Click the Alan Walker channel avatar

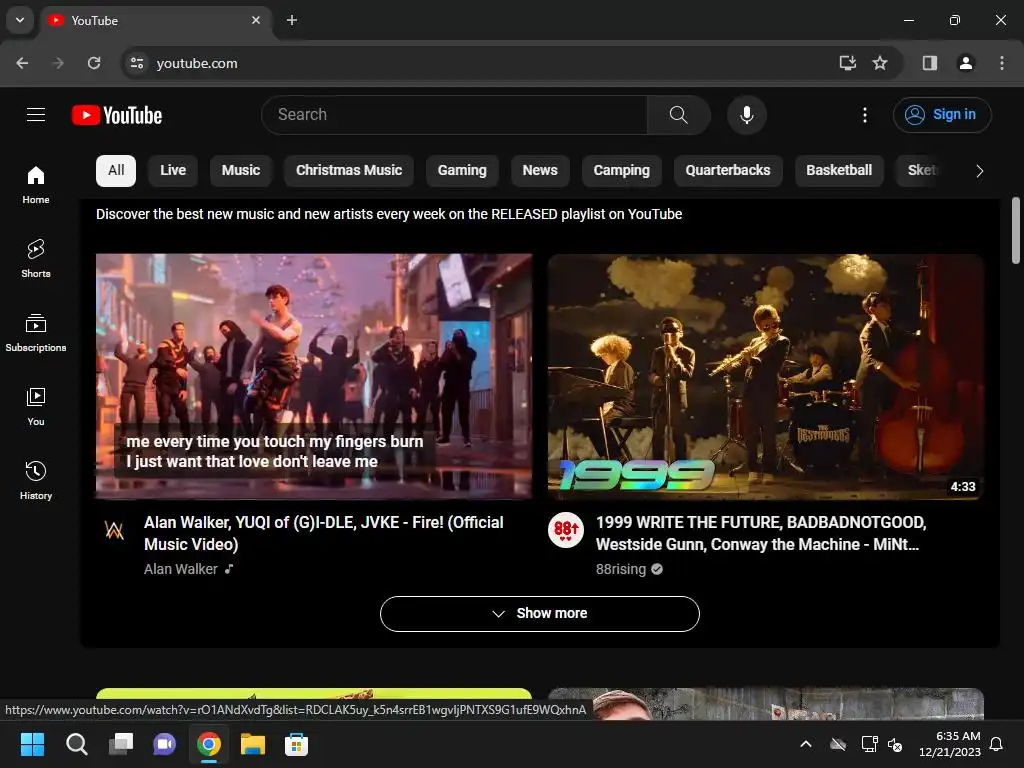(x=114, y=530)
